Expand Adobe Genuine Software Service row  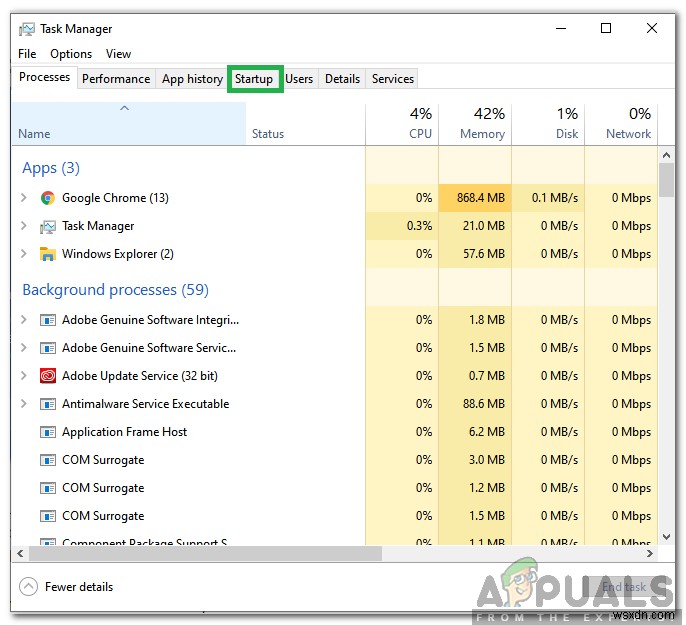point(24,348)
